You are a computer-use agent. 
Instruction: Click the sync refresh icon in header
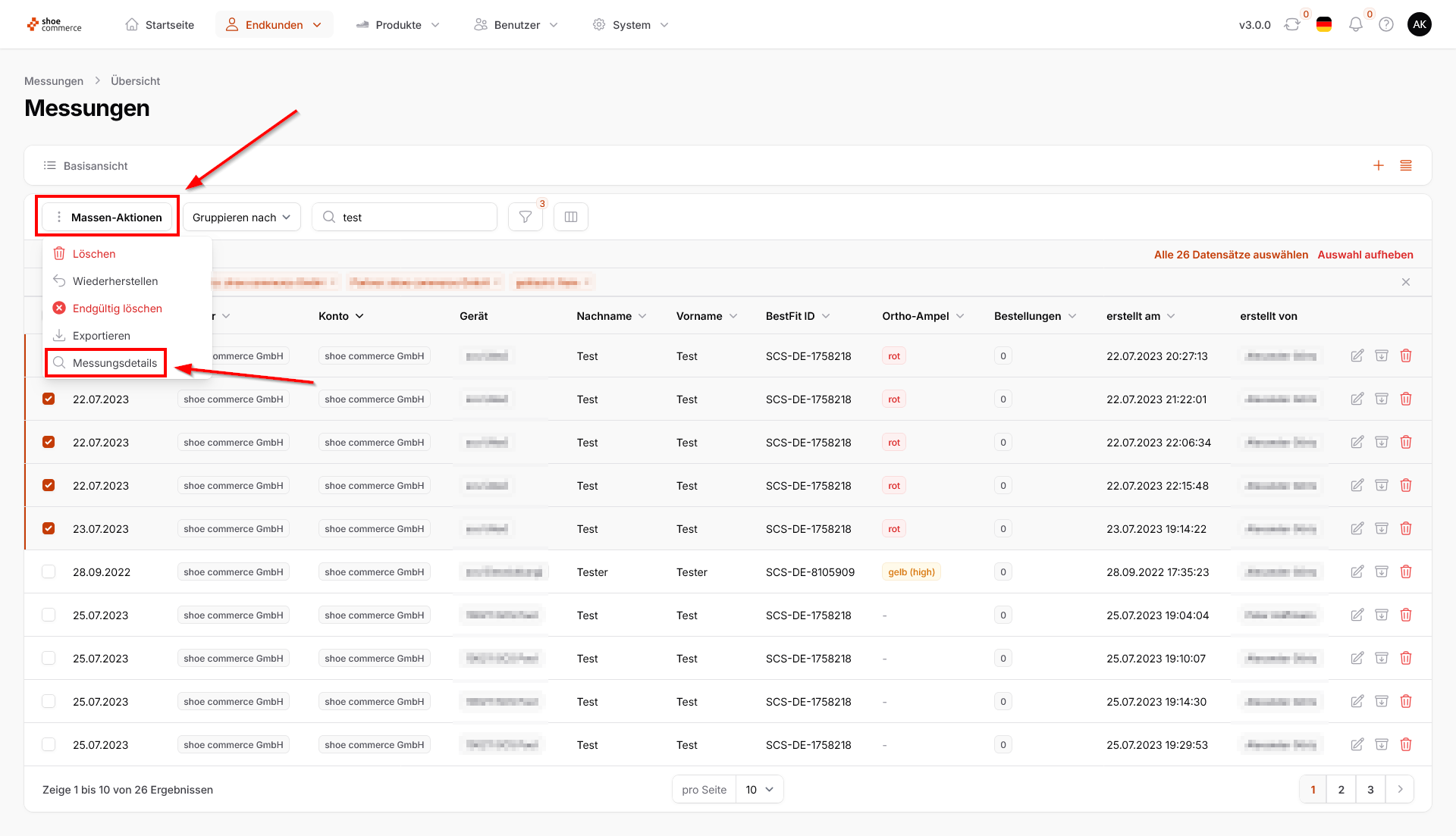point(1291,25)
